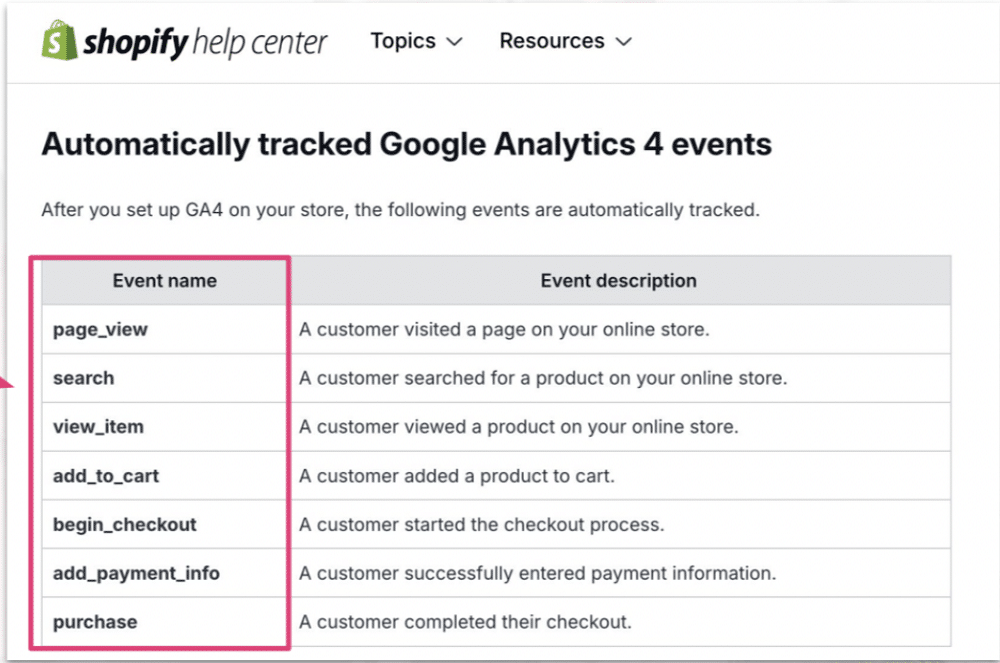Expand the Topics dropdown chevron
The width and height of the screenshot is (1000, 663).
click(455, 42)
